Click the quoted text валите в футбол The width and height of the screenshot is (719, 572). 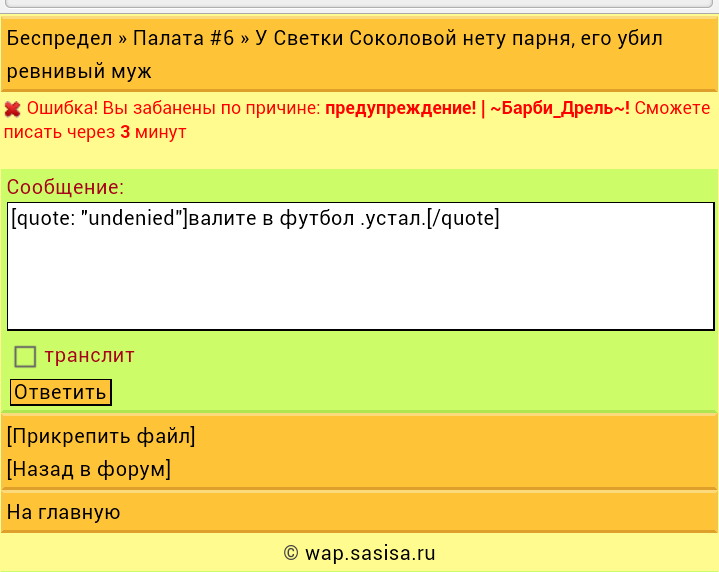[270, 218]
